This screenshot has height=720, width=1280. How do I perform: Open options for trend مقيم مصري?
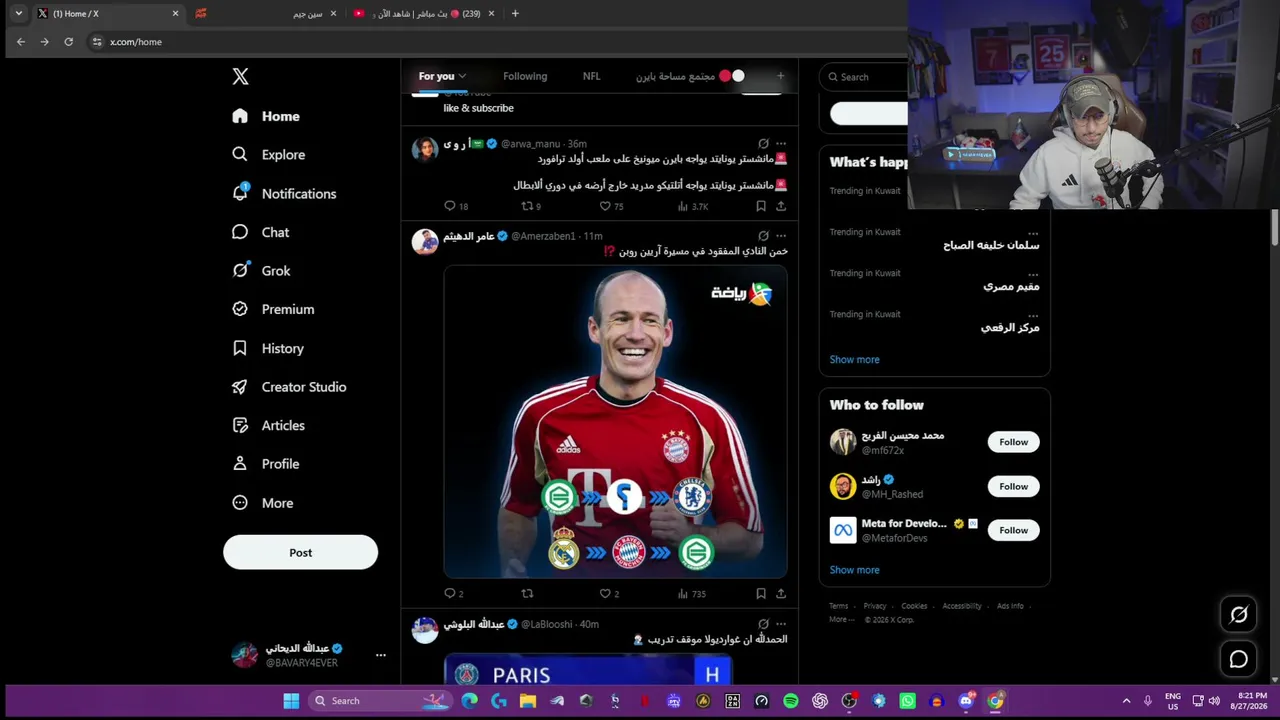[x=1033, y=273]
